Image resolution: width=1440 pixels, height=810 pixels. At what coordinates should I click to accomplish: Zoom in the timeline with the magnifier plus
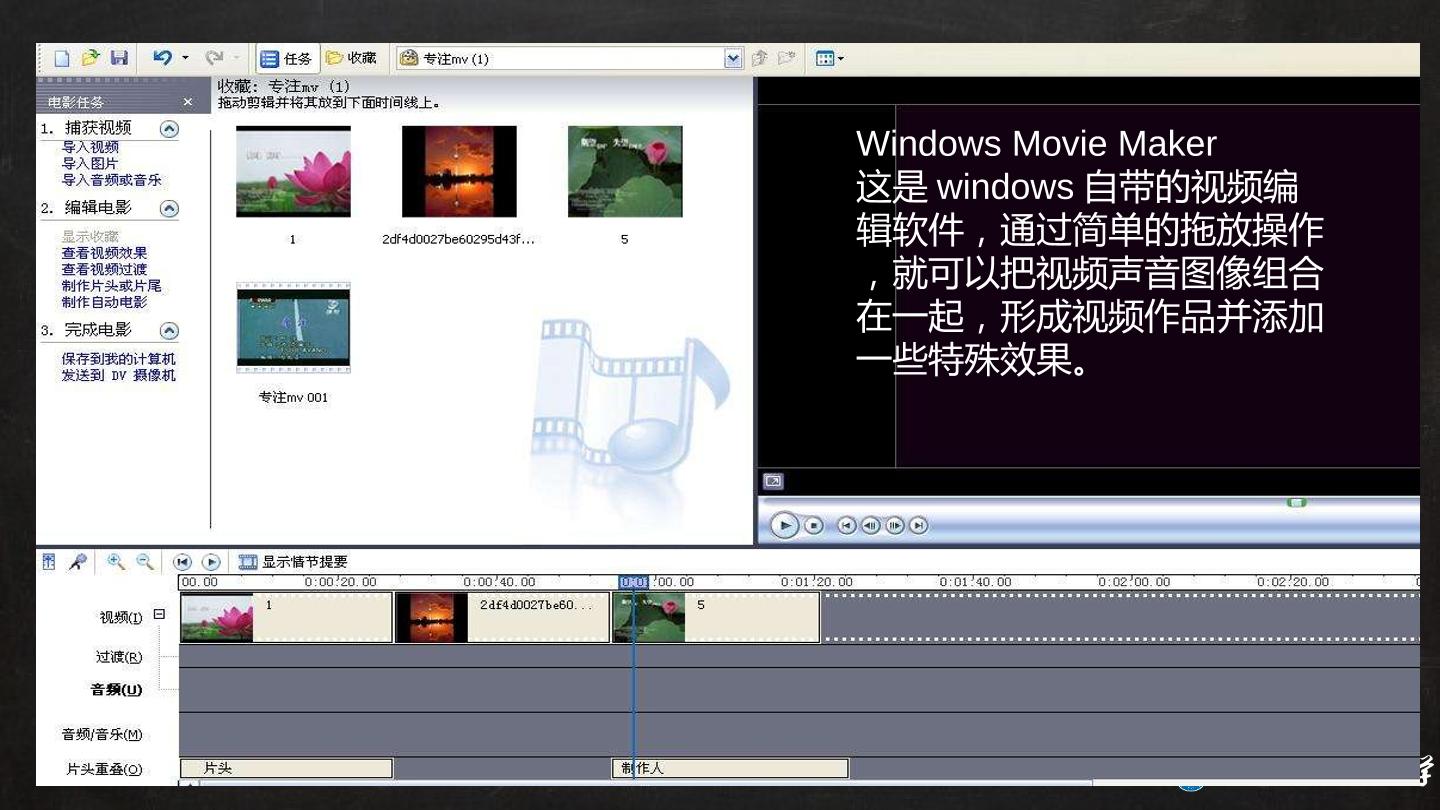click(x=116, y=562)
